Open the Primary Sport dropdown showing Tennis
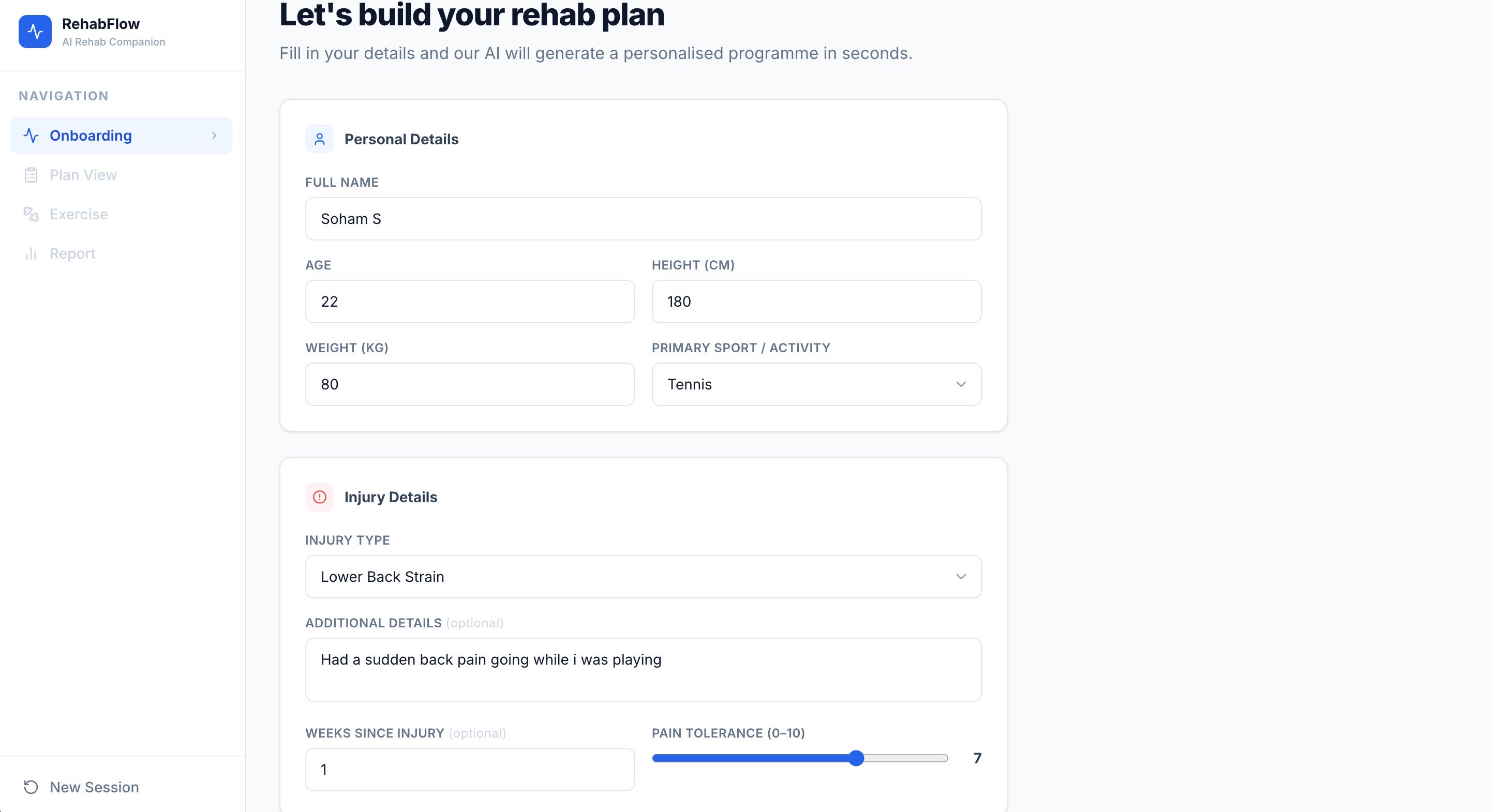 tap(816, 385)
